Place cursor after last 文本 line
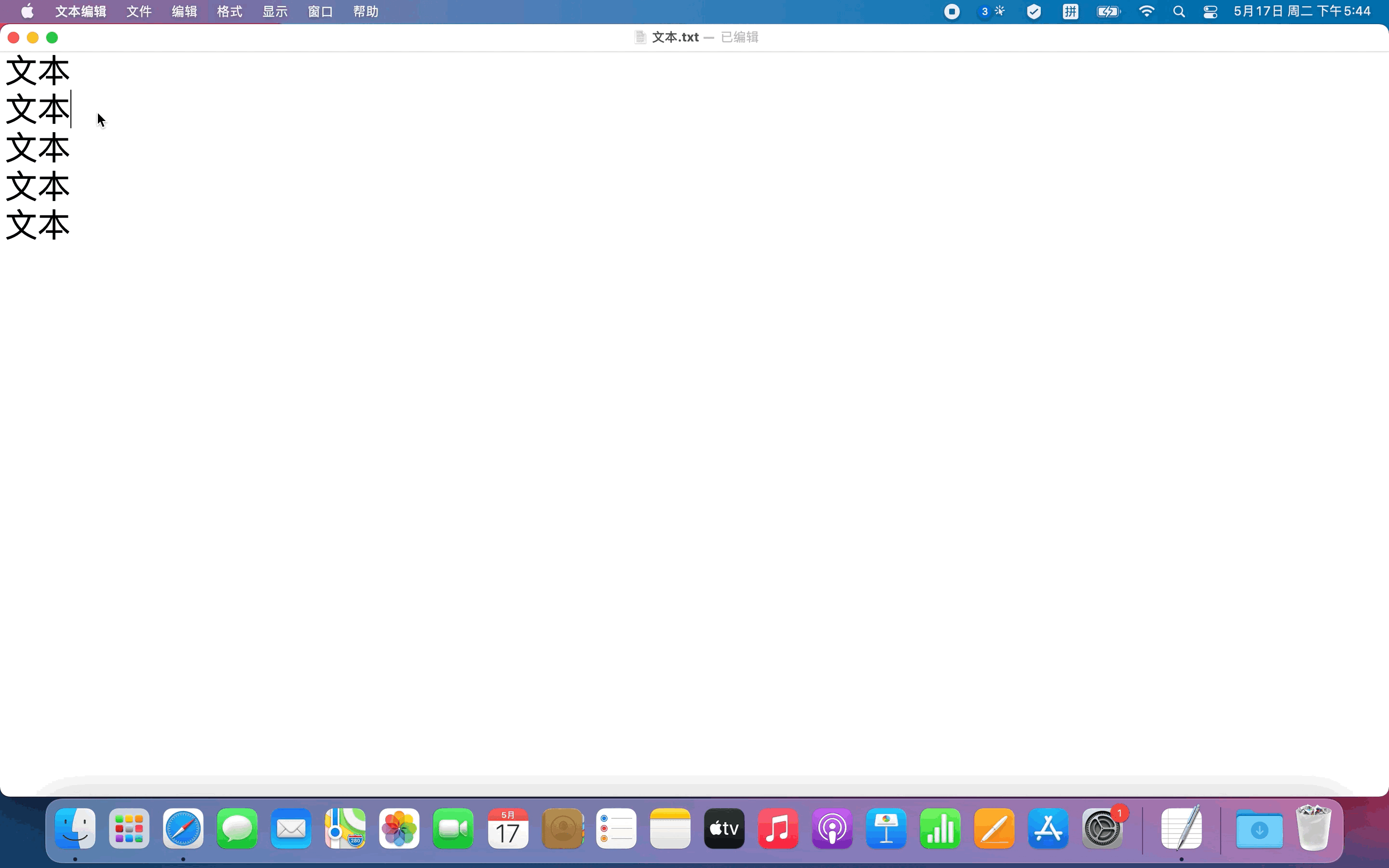 tap(71, 224)
